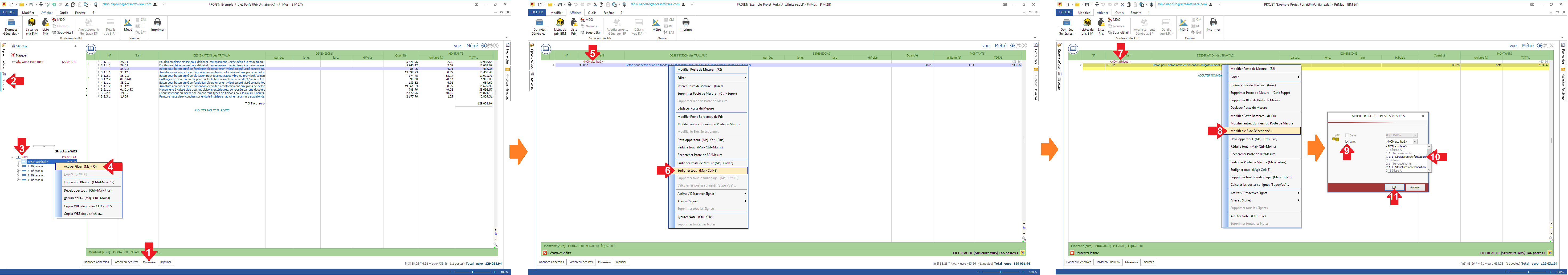Open Outils ribbon tab in left window
The height and width of the screenshot is (275, 1568).
pyautogui.click(x=63, y=12)
